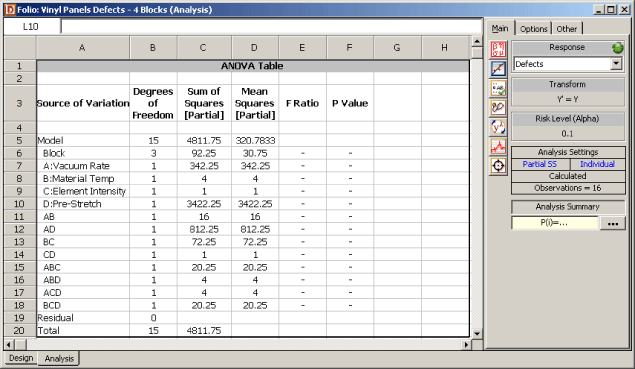Viewport: 635px width, 369px height.
Task: Click the F Ratio header cell
Action: click(x=303, y=103)
